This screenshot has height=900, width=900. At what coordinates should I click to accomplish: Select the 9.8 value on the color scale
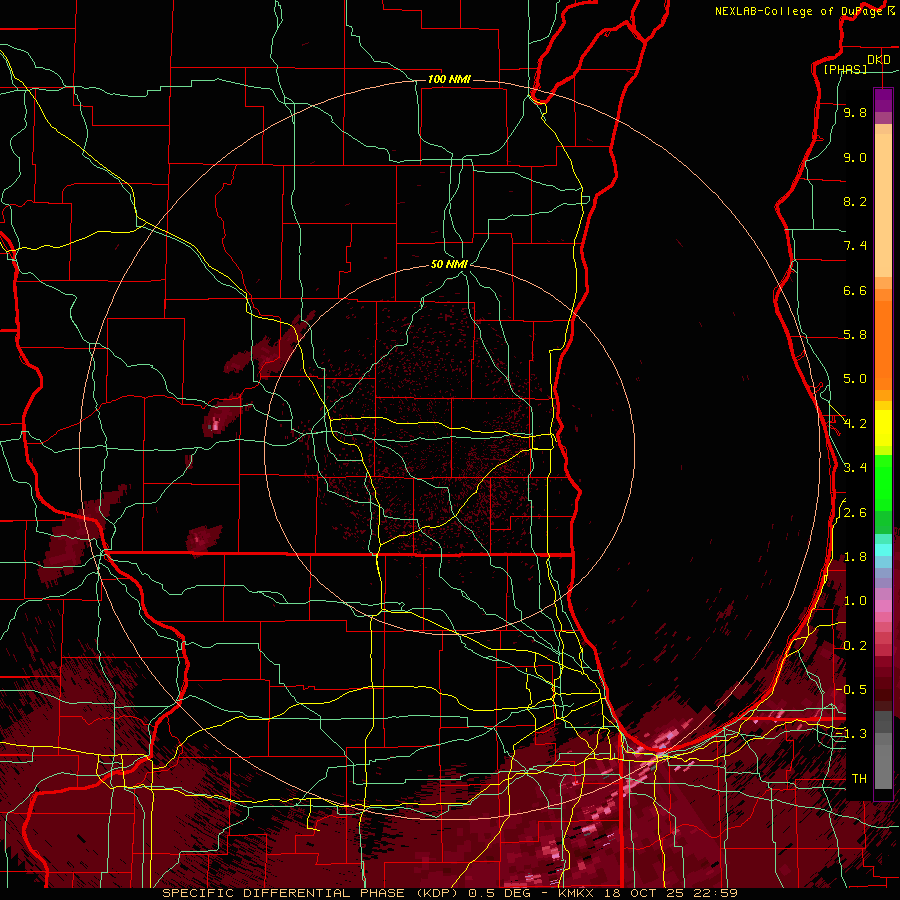pos(855,113)
